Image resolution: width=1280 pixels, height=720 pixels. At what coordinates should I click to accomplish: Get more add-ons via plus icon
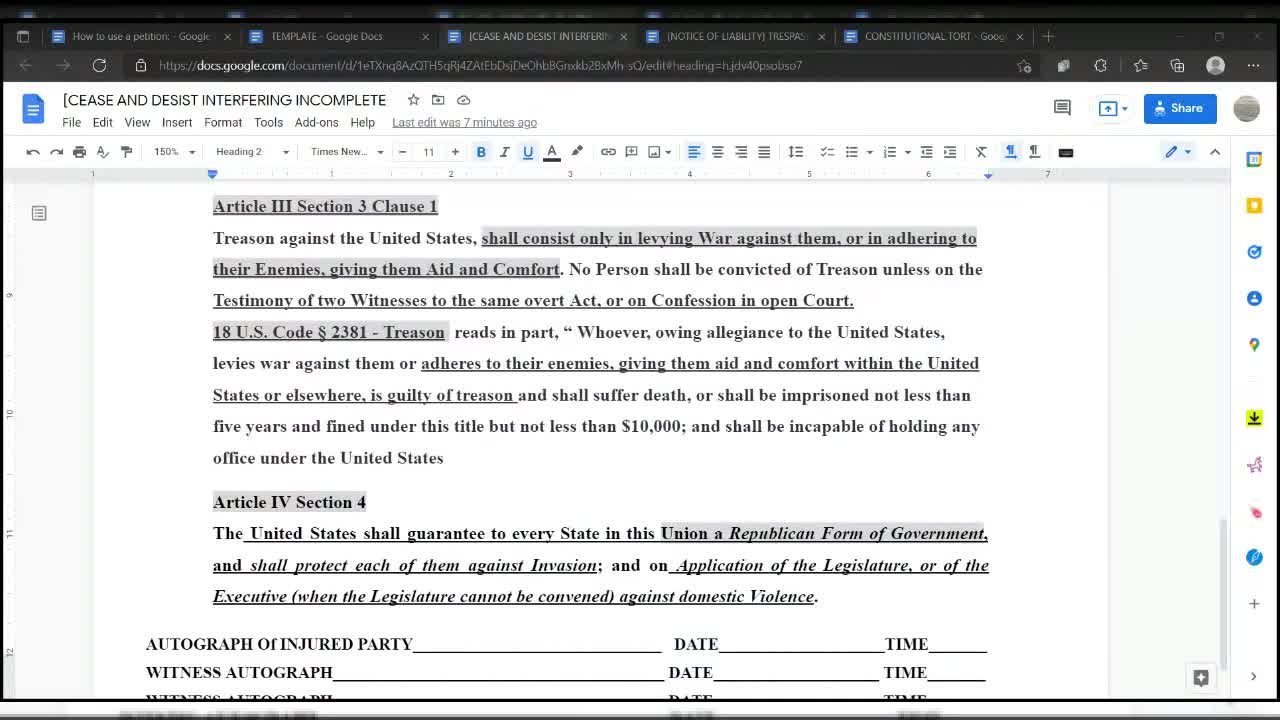point(1254,604)
